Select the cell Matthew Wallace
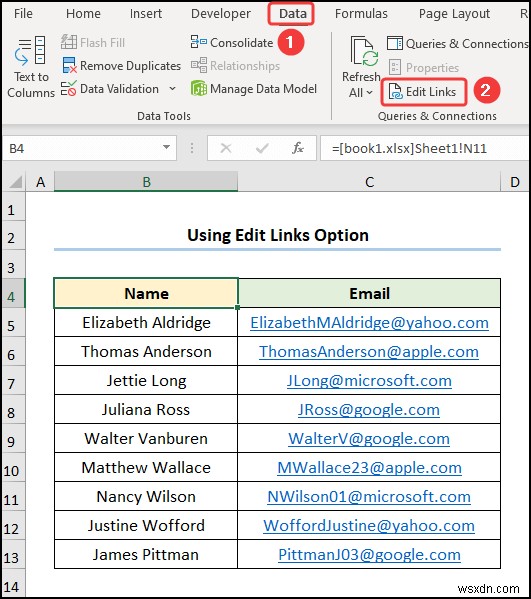Image resolution: width=531 pixels, height=599 pixels. point(146,468)
